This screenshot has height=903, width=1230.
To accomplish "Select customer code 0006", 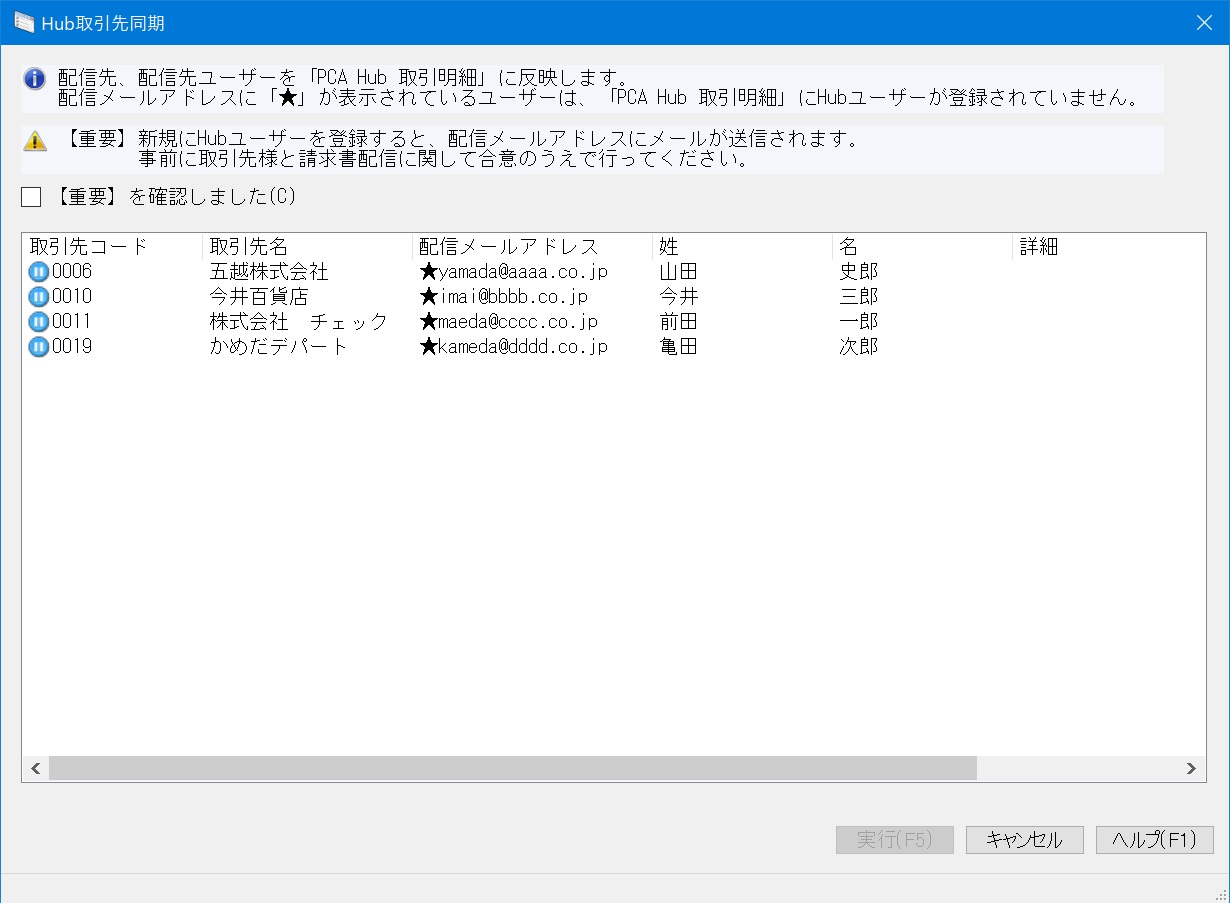I will 72,272.
